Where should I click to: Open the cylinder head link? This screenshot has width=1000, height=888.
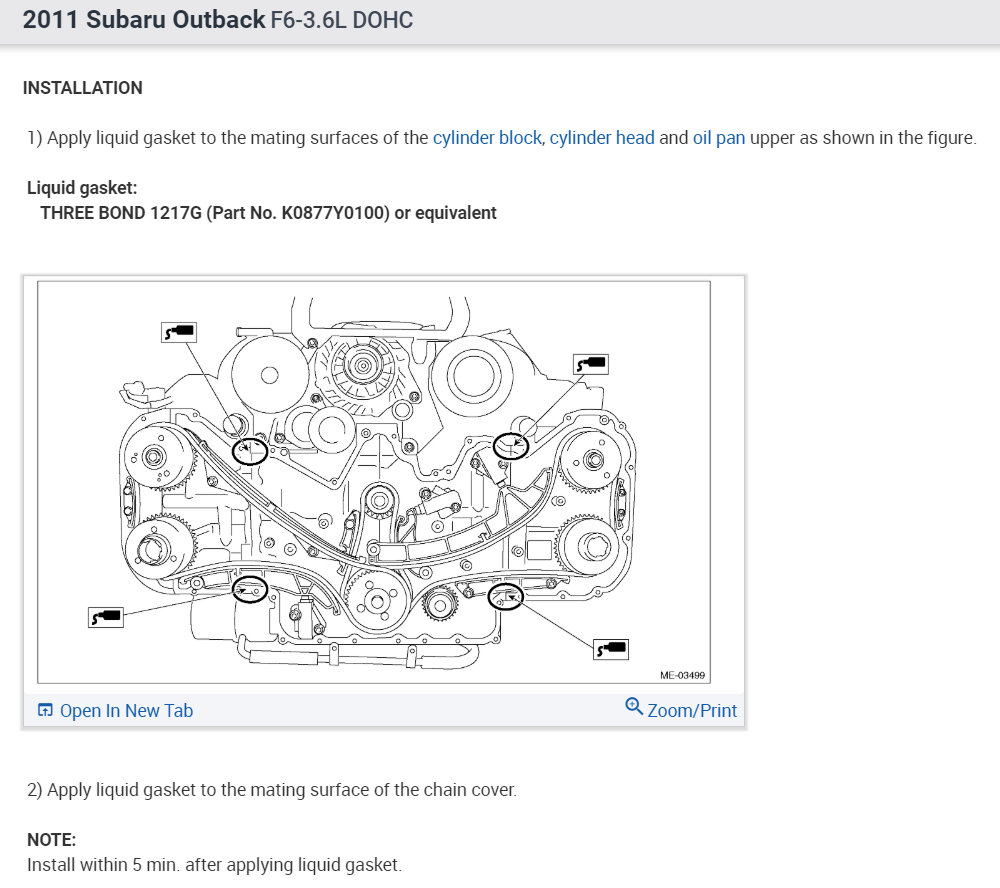click(602, 138)
